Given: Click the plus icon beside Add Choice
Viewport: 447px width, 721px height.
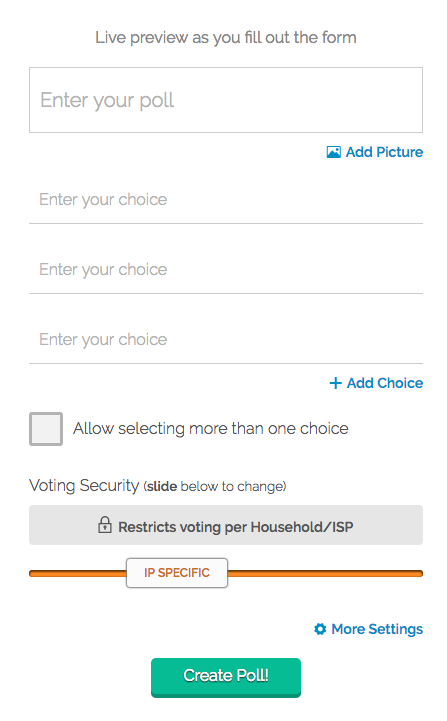Looking at the screenshot, I should [x=336, y=383].
